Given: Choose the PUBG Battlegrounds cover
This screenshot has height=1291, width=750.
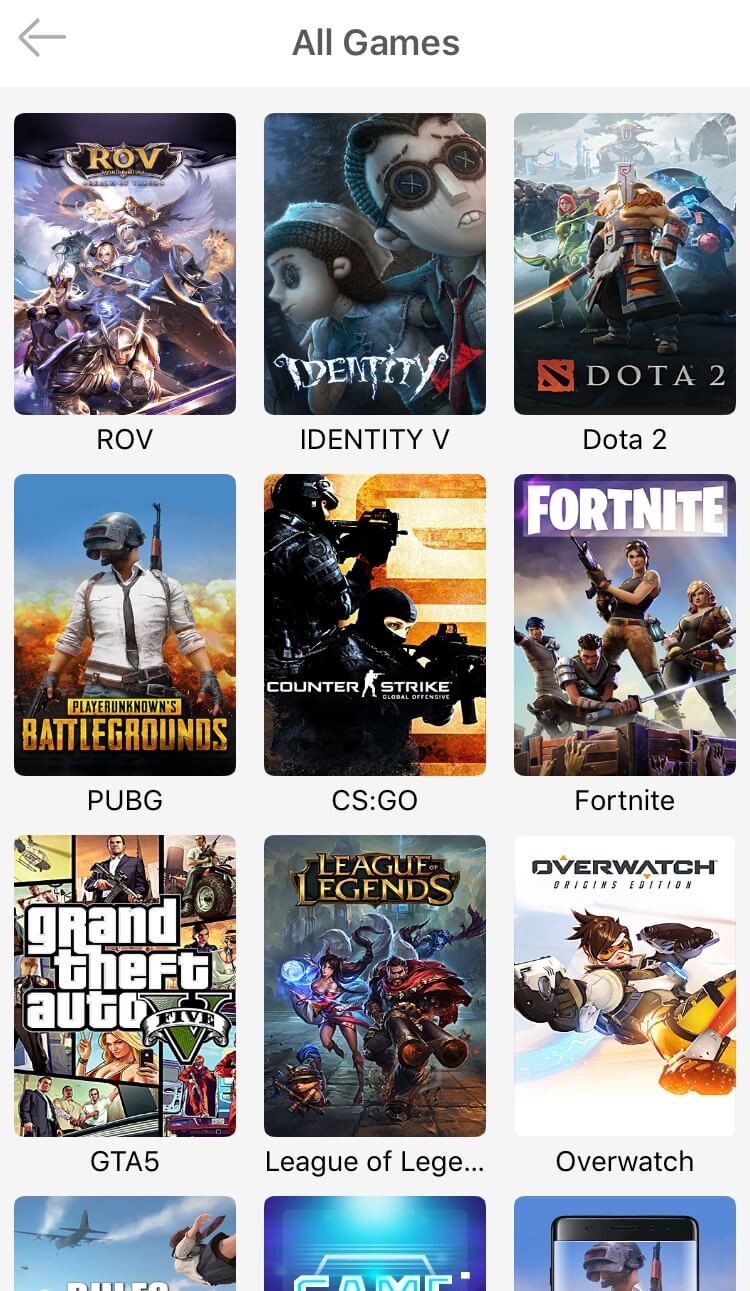Looking at the screenshot, I should [125, 625].
